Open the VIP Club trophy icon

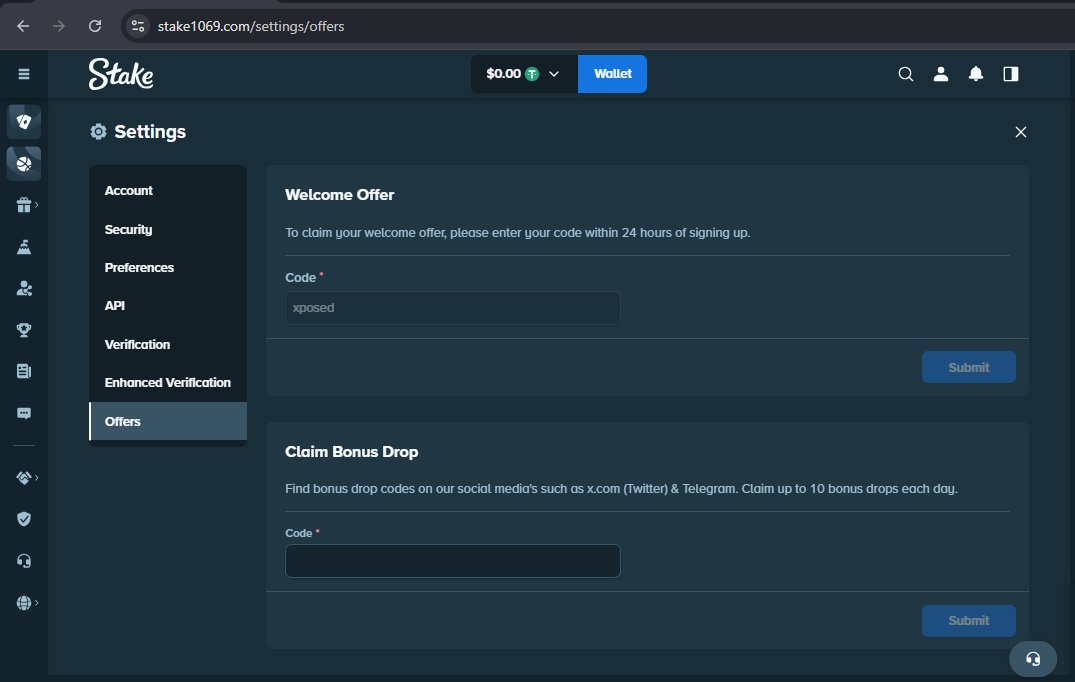pos(24,330)
